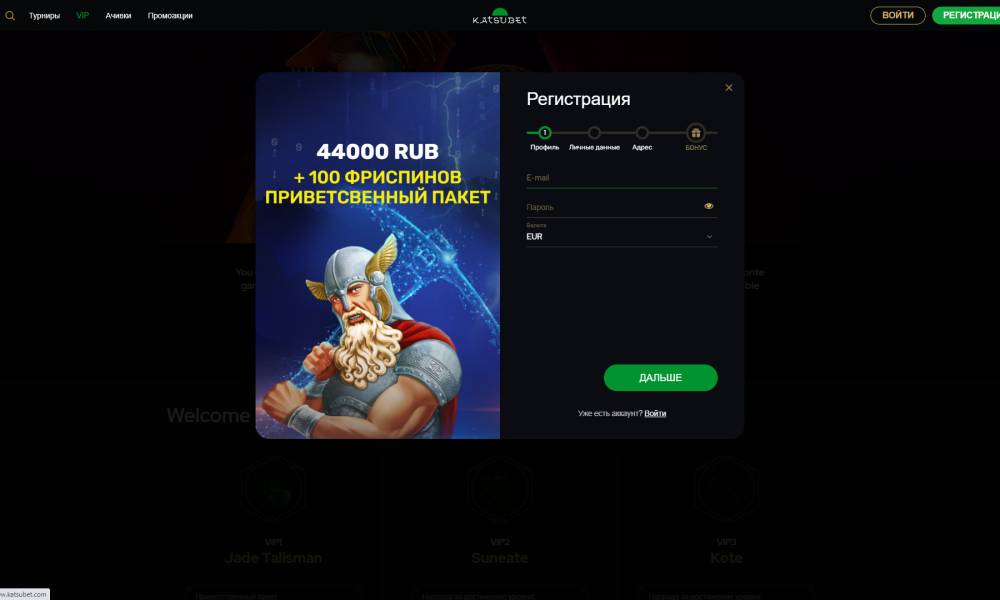
Task: Open Промоакции in top navigation
Action: [x=170, y=16]
